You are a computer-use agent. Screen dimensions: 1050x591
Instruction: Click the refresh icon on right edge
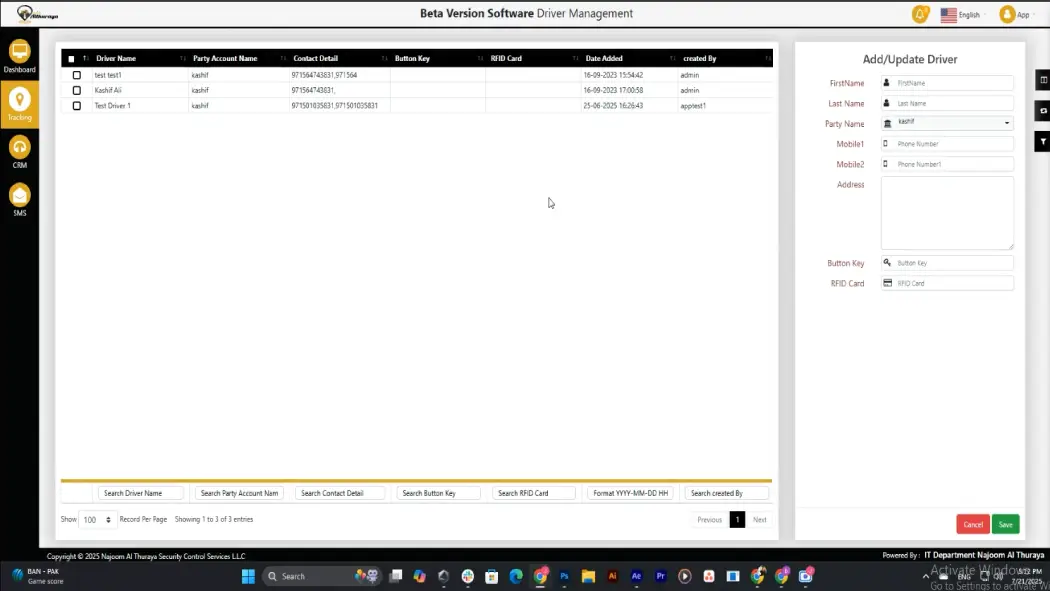(1043, 111)
